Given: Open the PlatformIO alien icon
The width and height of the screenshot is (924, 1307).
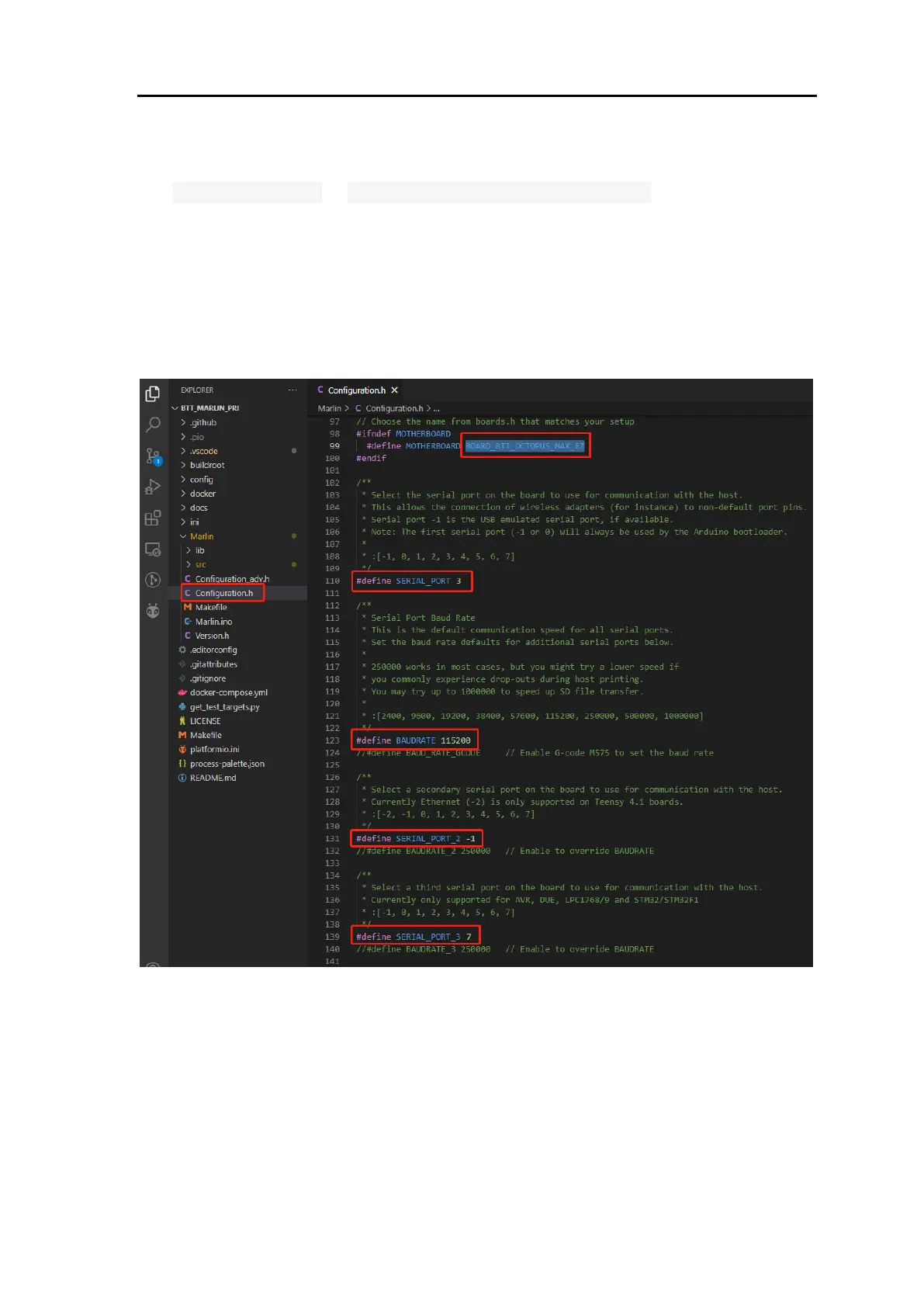Looking at the screenshot, I should 153,611.
